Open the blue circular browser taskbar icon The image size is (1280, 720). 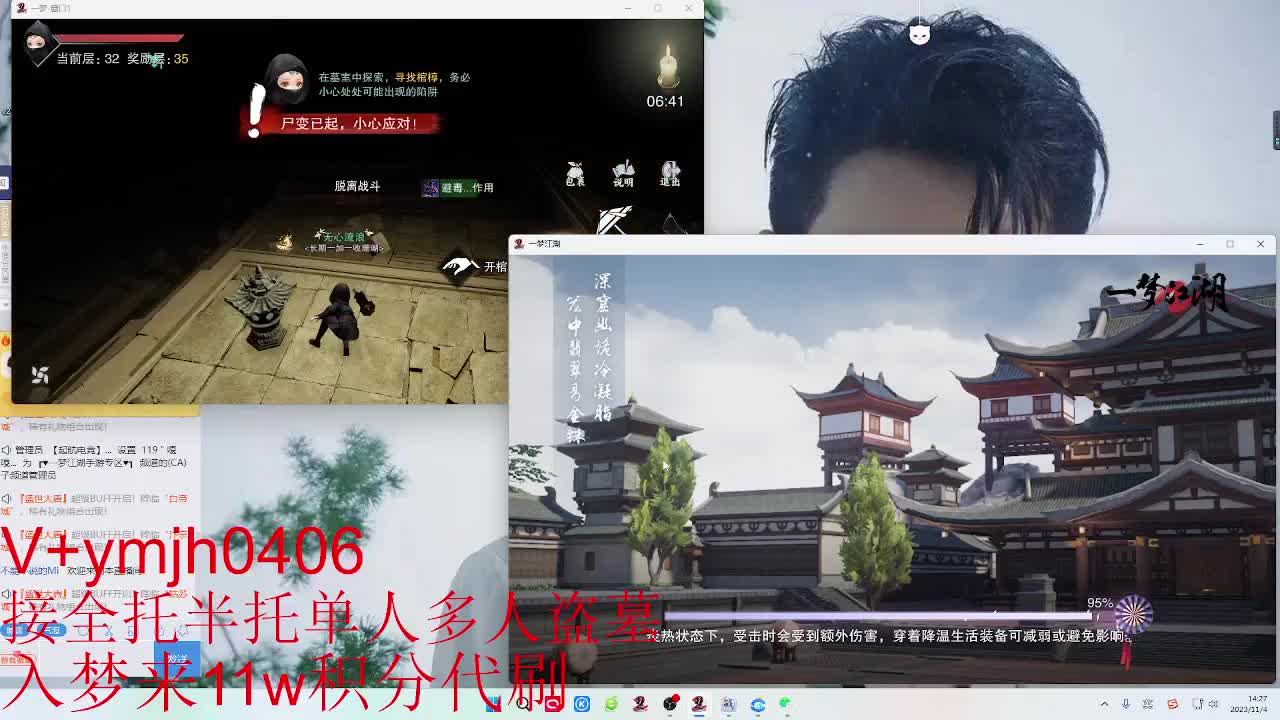(758, 704)
